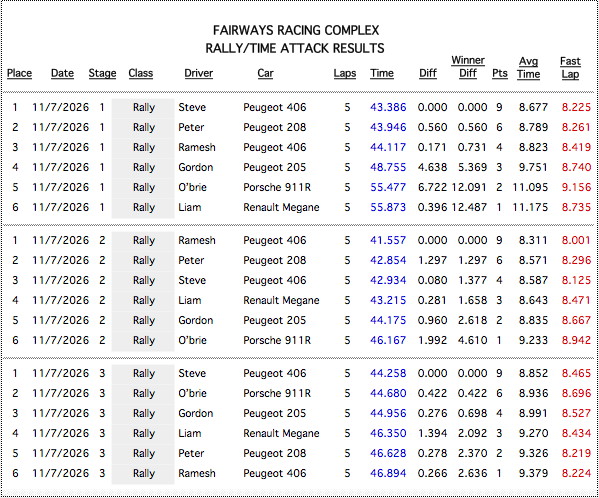The width and height of the screenshot is (599, 498).
Task: Select Steve's stage 1 time 43.386
Action: pyautogui.click(x=388, y=107)
